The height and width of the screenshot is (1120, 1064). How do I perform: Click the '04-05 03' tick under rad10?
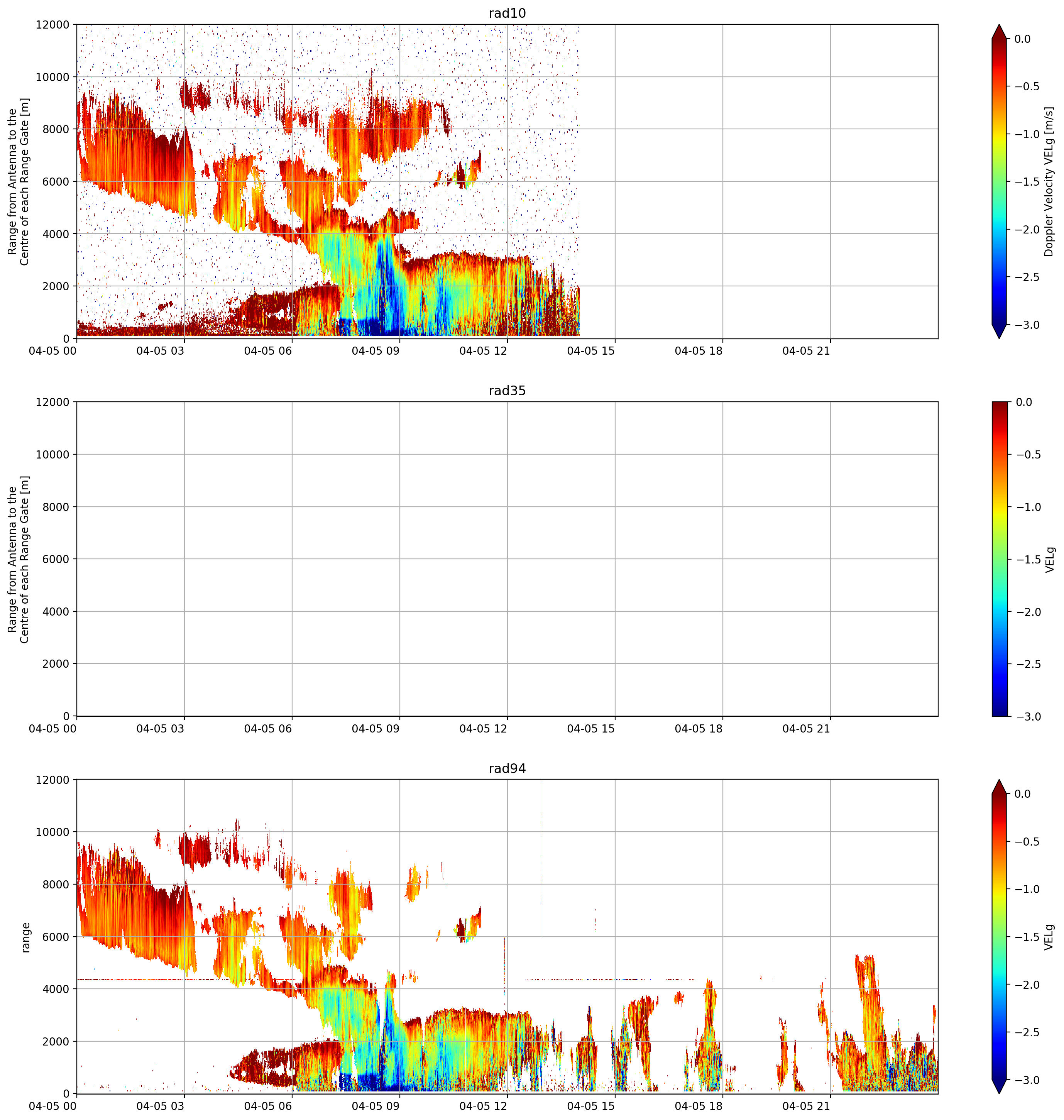[161, 351]
